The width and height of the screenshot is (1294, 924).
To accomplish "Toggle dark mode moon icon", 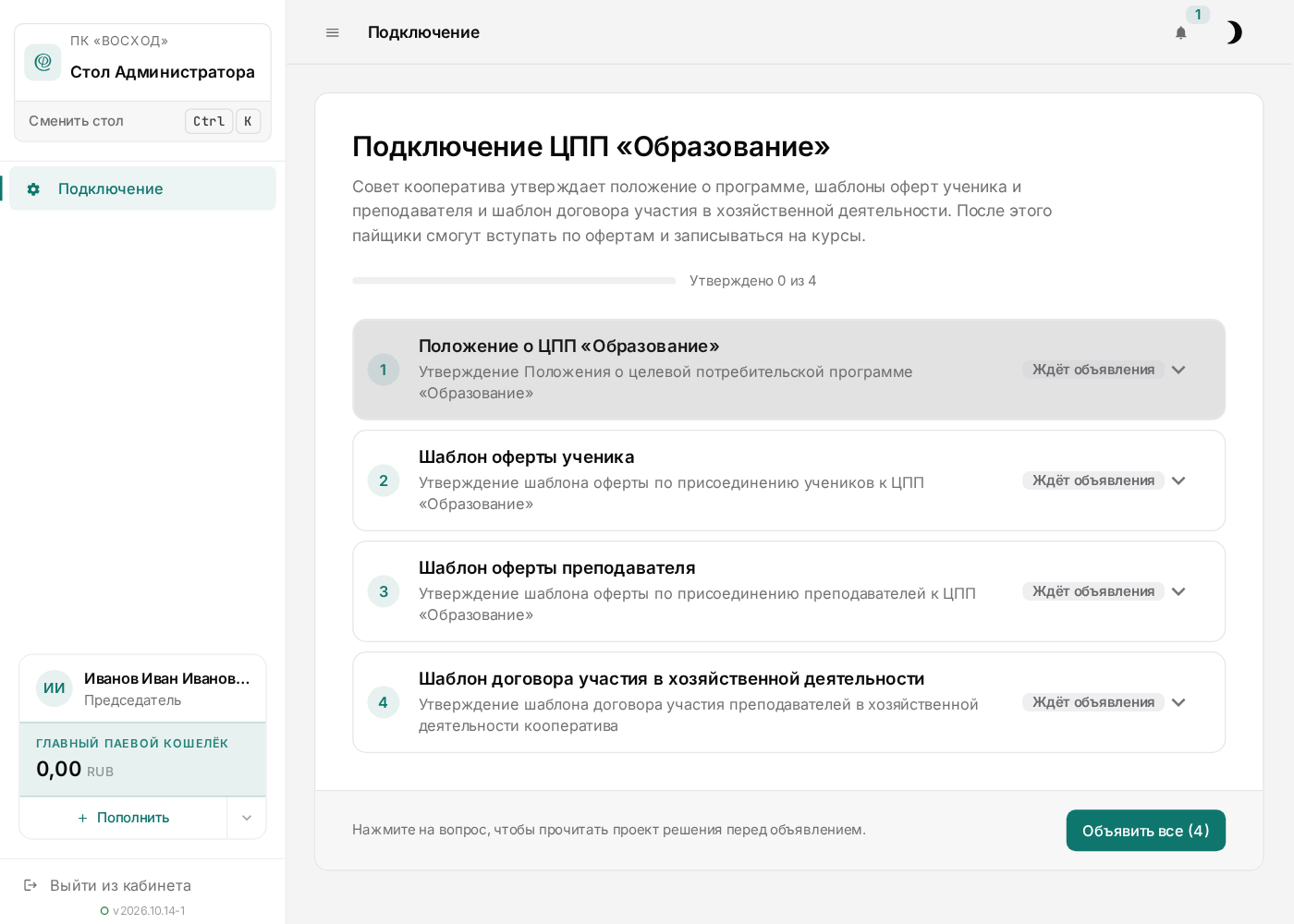I will pos(1234,32).
